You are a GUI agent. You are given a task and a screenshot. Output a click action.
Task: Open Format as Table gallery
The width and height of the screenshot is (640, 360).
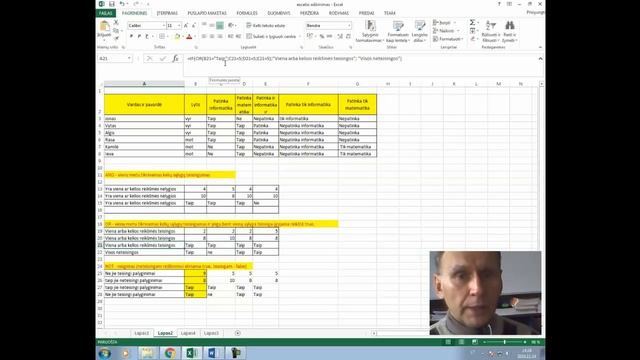point(398,31)
